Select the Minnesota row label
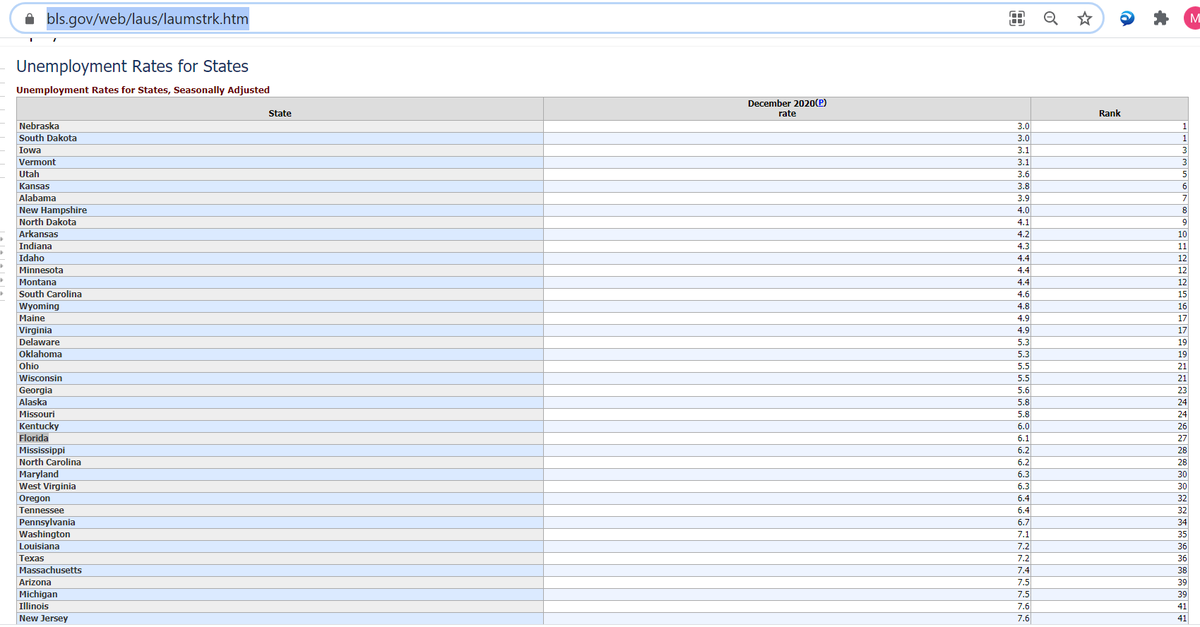This screenshot has height=627, width=1200. coord(41,270)
